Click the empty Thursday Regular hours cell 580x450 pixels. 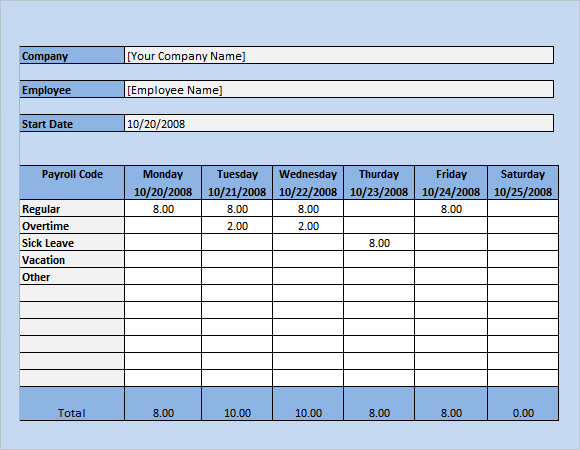click(379, 209)
